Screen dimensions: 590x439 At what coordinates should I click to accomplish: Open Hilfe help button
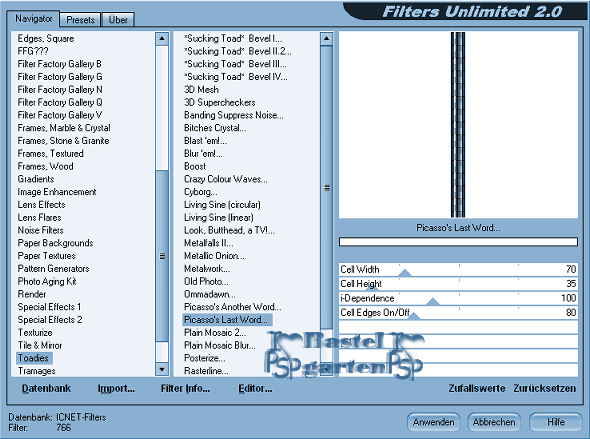[555, 422]
